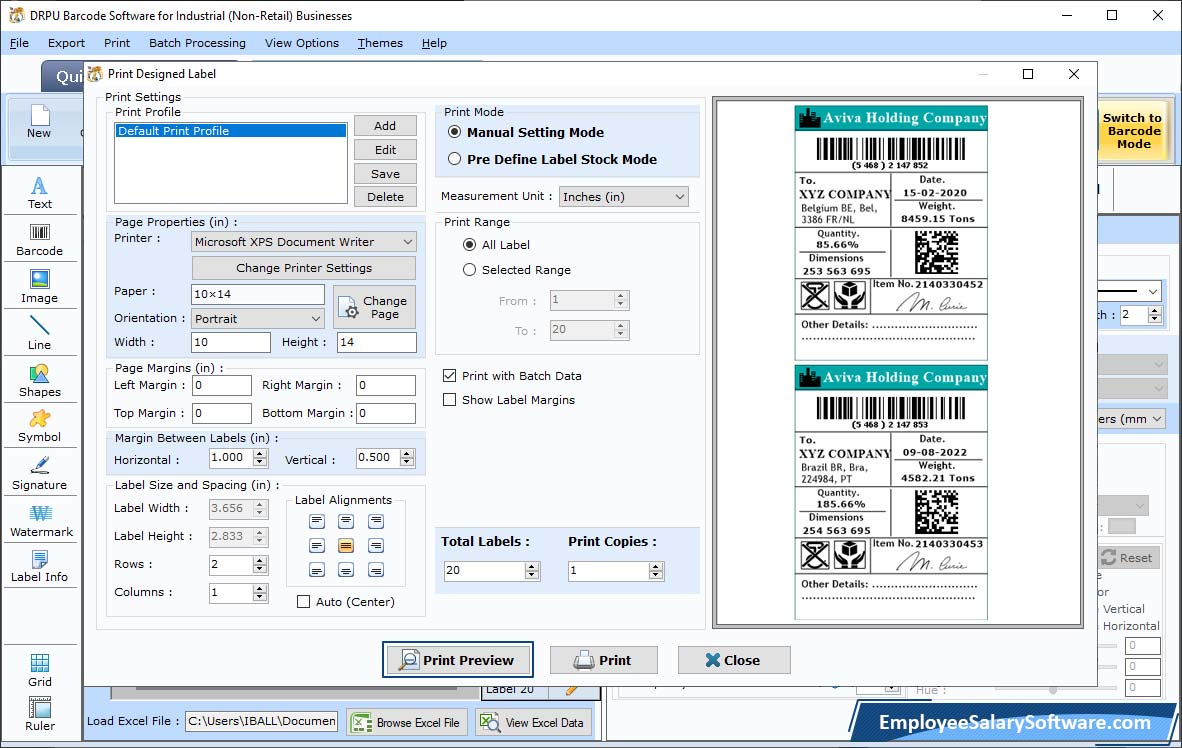
Task: Click the New document icon
Action: pyautogui.click(x=39, y=122)
